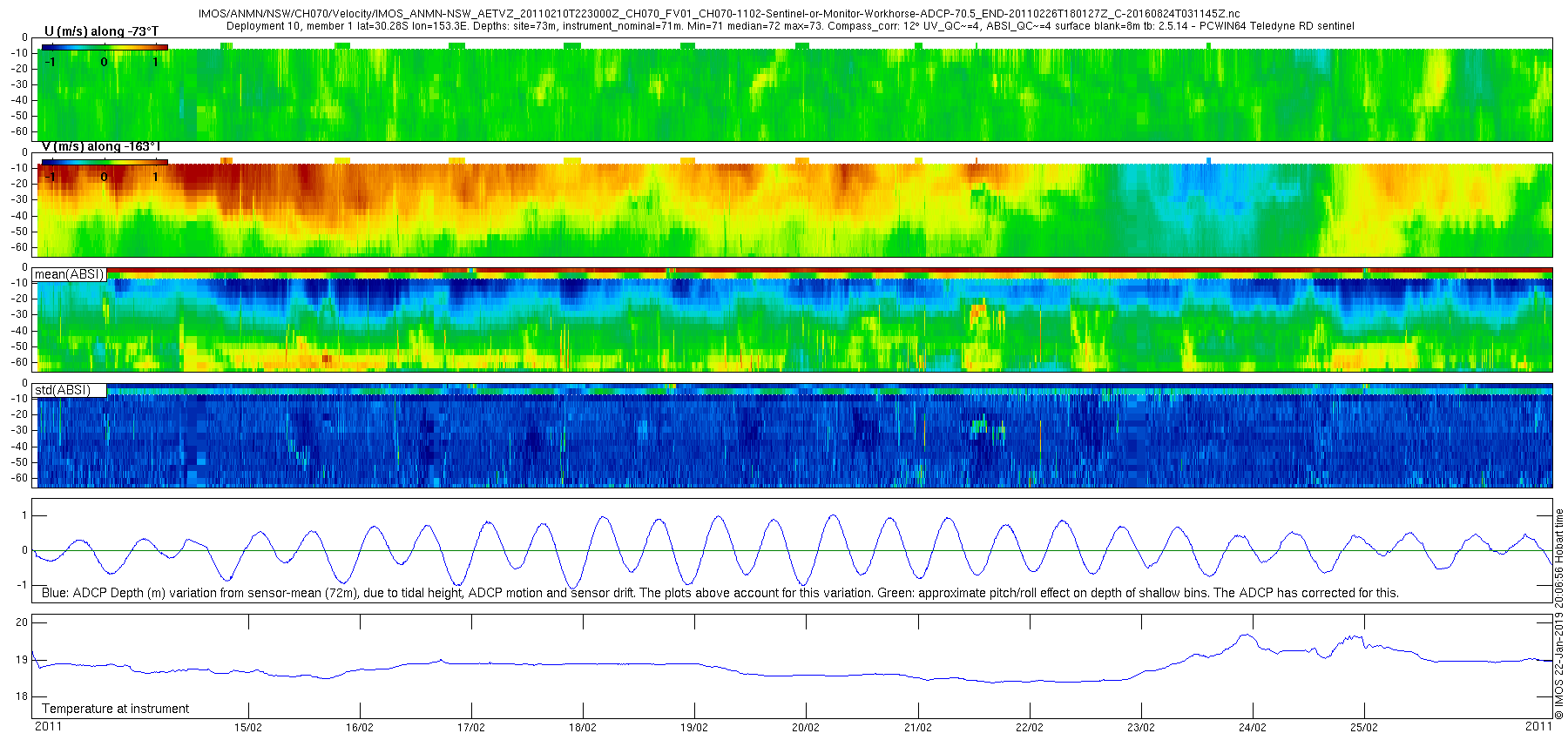Select the 15/02 date tick label
The width and height of the screenshot is (1568, 740).
248,727
